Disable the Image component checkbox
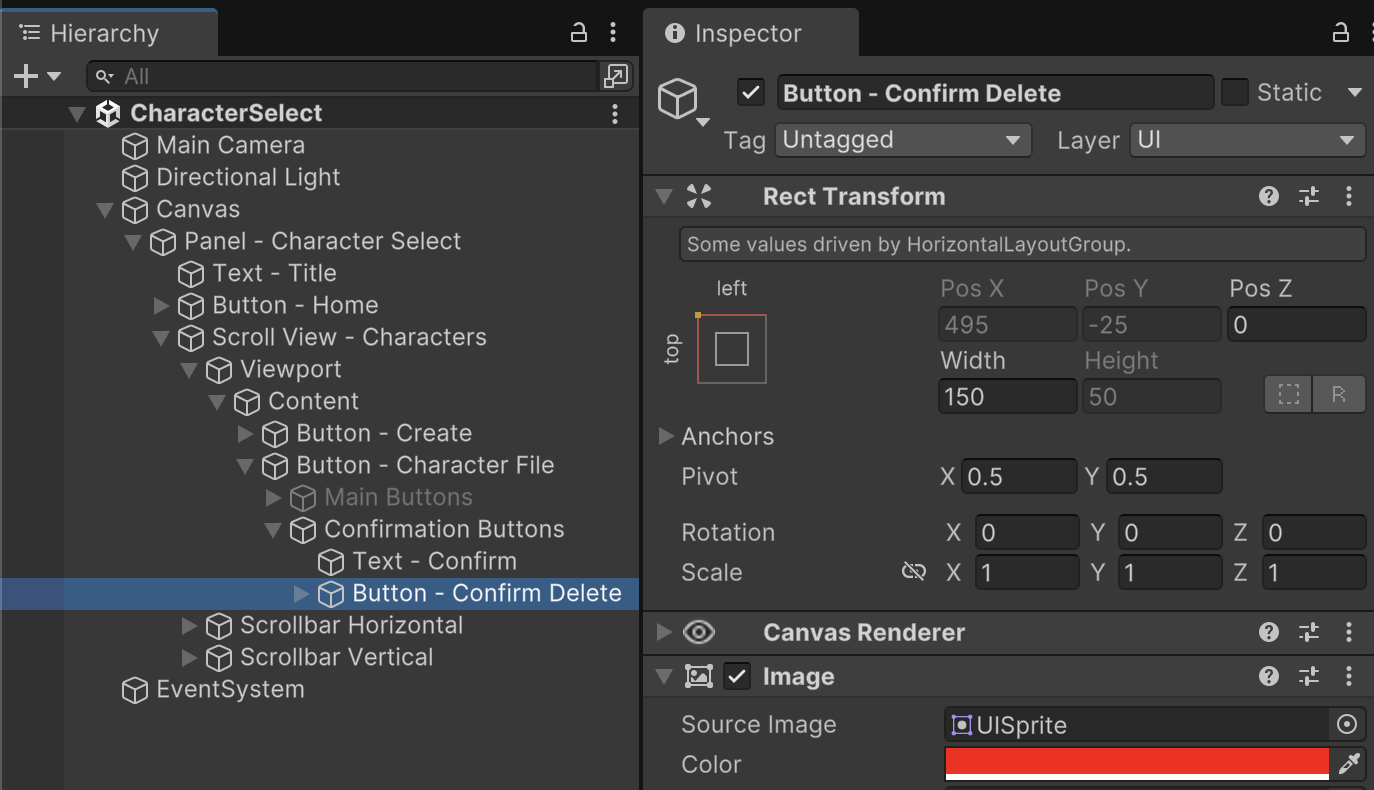The width and height of the screenshot is (1374, 790). (x=737, y=677)
